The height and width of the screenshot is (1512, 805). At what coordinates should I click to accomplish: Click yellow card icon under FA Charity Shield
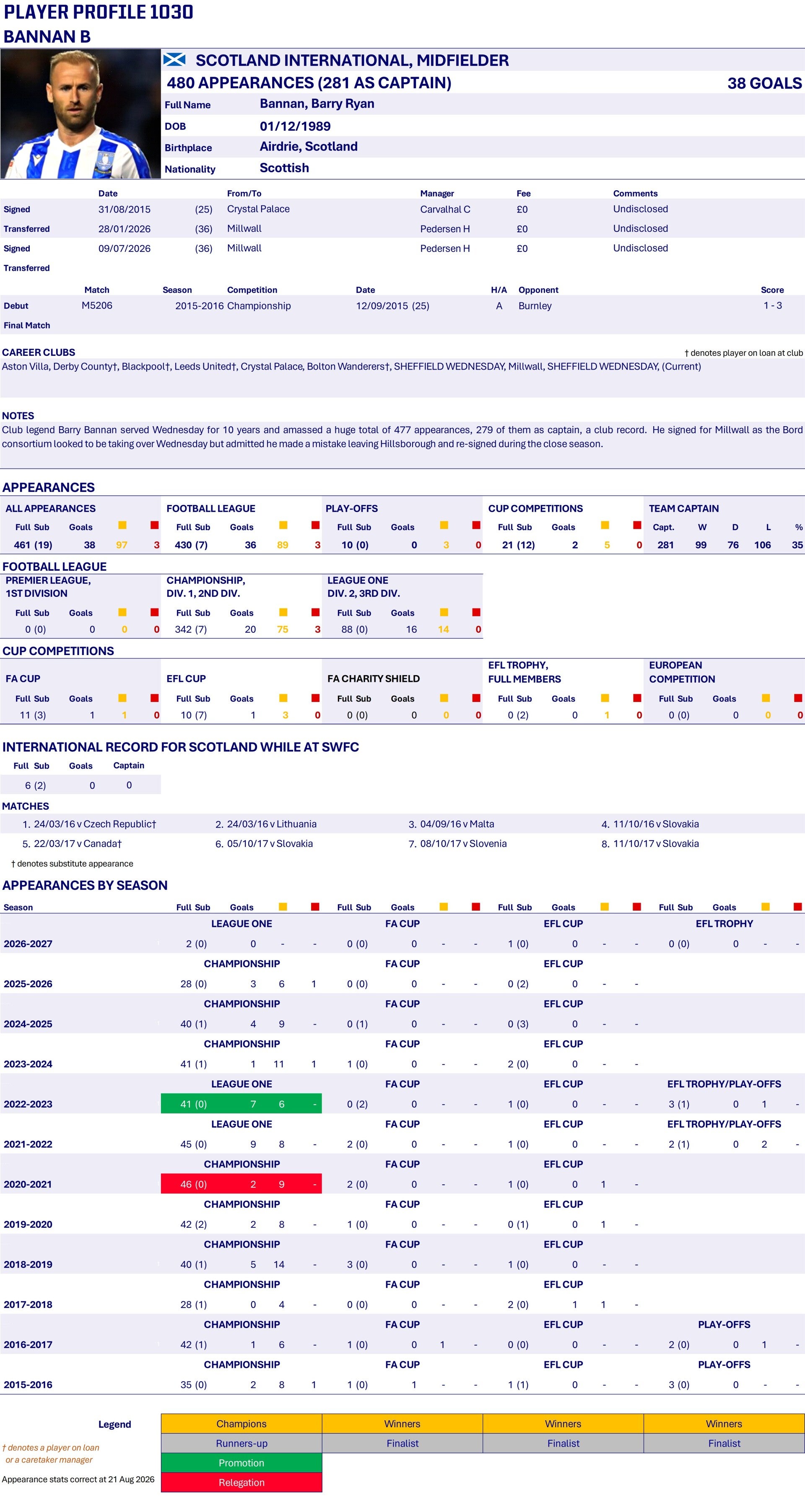point(444,698)
